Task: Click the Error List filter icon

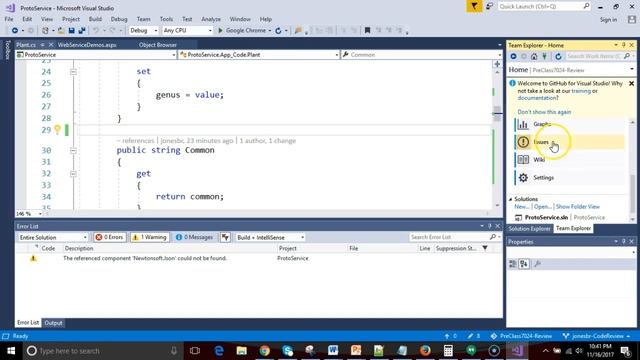Action: 225,237
